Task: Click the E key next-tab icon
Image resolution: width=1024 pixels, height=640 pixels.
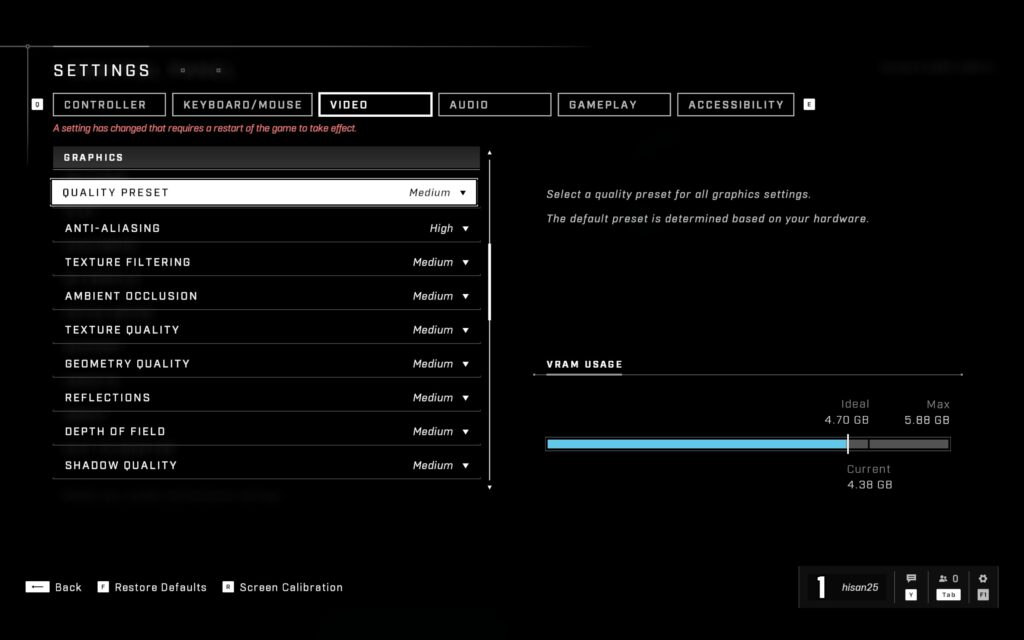Action: tap(809, 104)
